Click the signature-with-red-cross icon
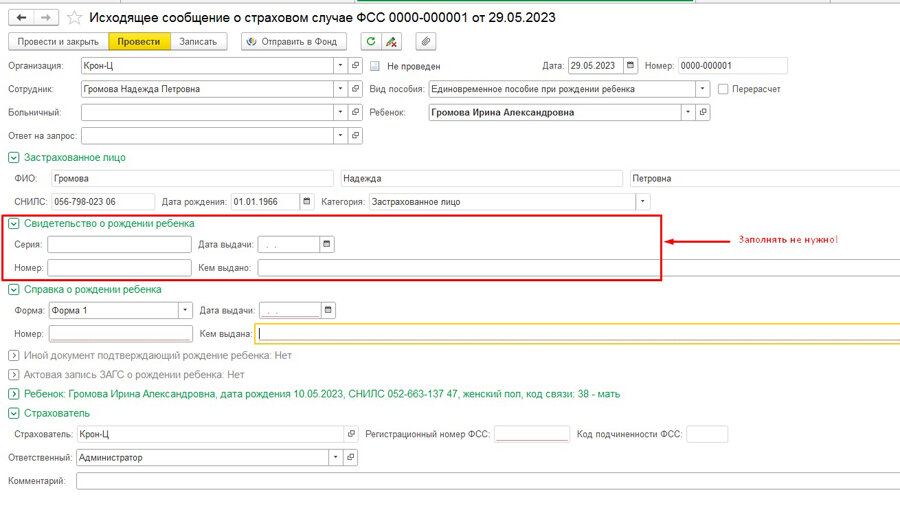 click(x=391, y=41)
